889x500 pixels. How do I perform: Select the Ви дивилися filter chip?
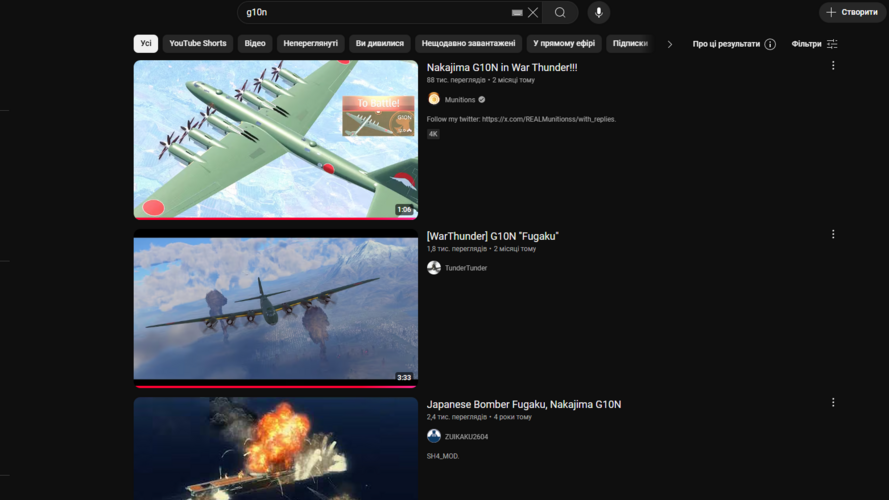[380, 44]
